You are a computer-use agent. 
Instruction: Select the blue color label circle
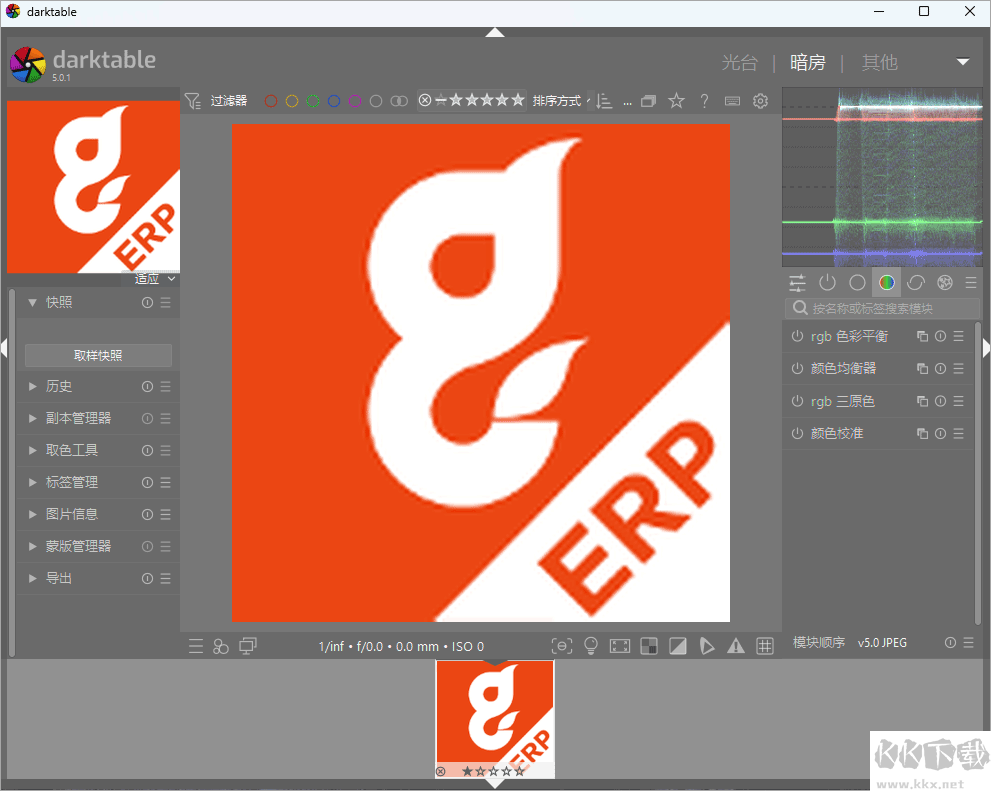tap(334, 101)
